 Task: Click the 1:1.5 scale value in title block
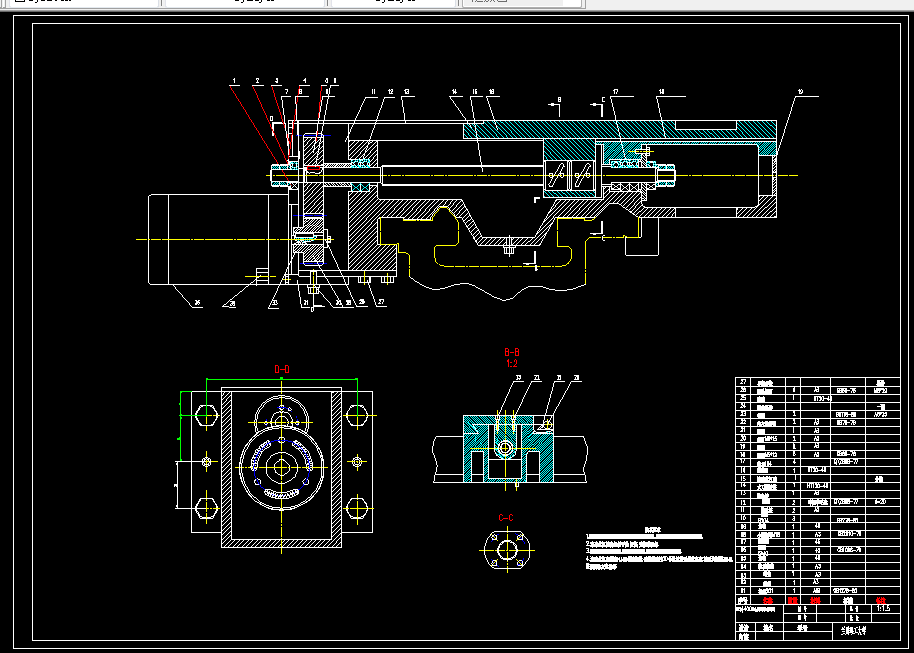coord(883,609)
